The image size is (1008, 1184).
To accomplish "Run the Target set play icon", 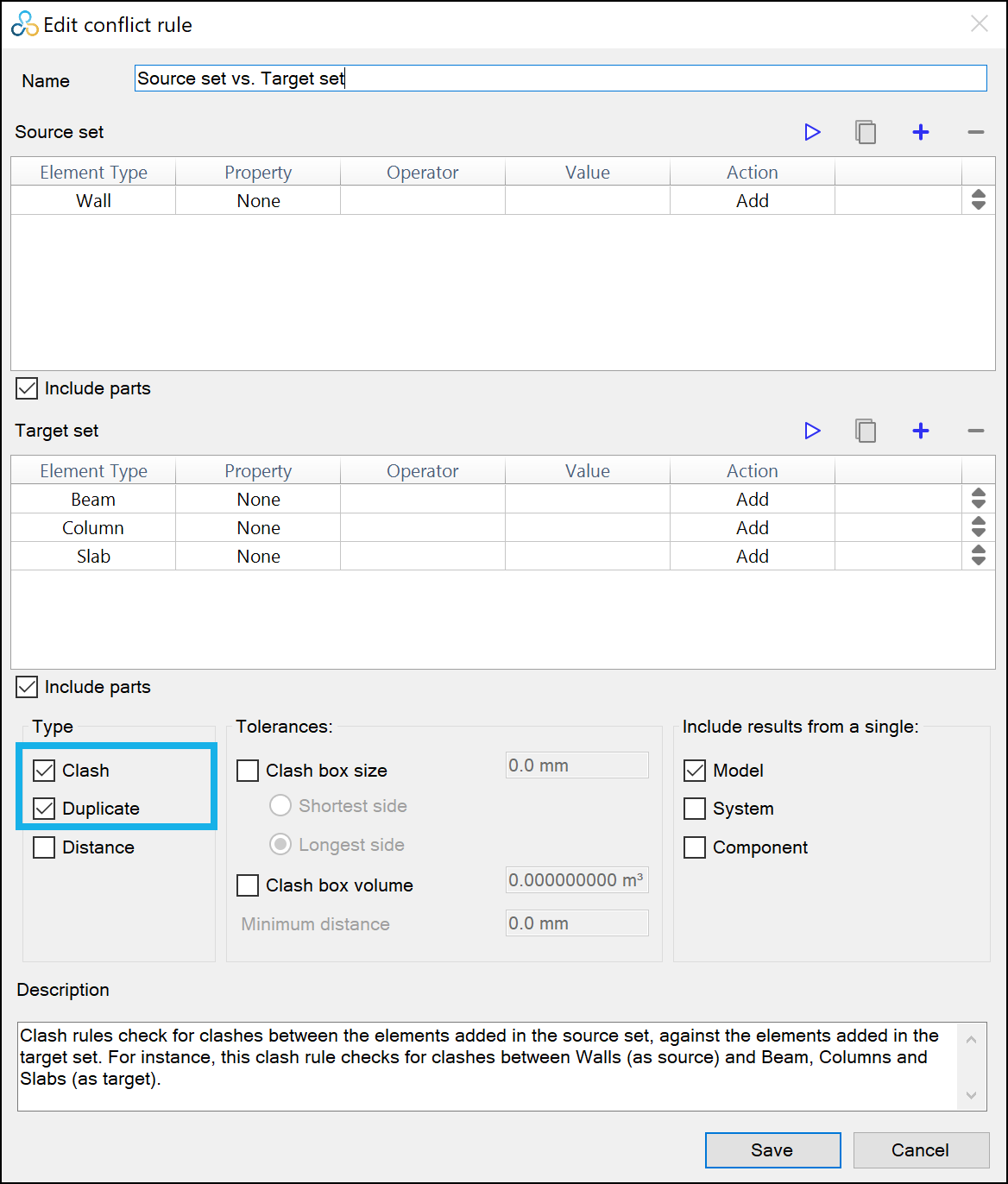I will 812,431.
